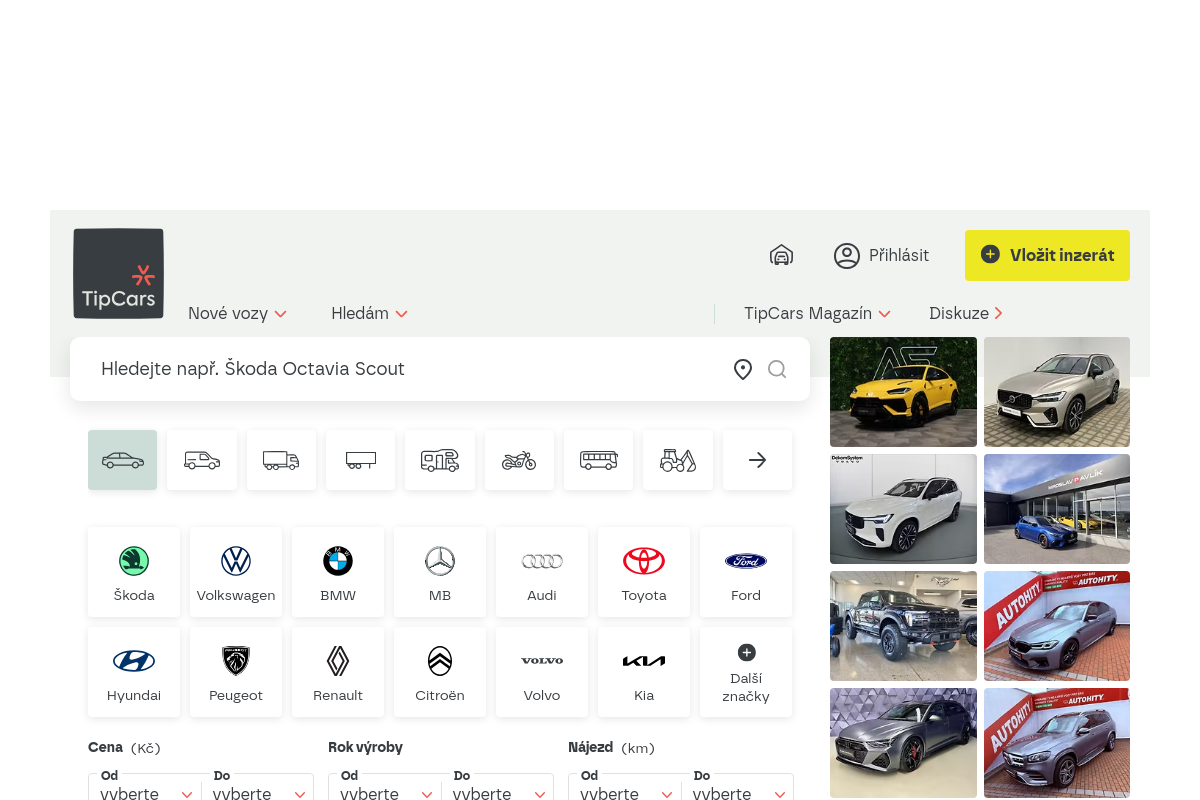Open the Rok výroby Do selector

click(x=499, y=792)
